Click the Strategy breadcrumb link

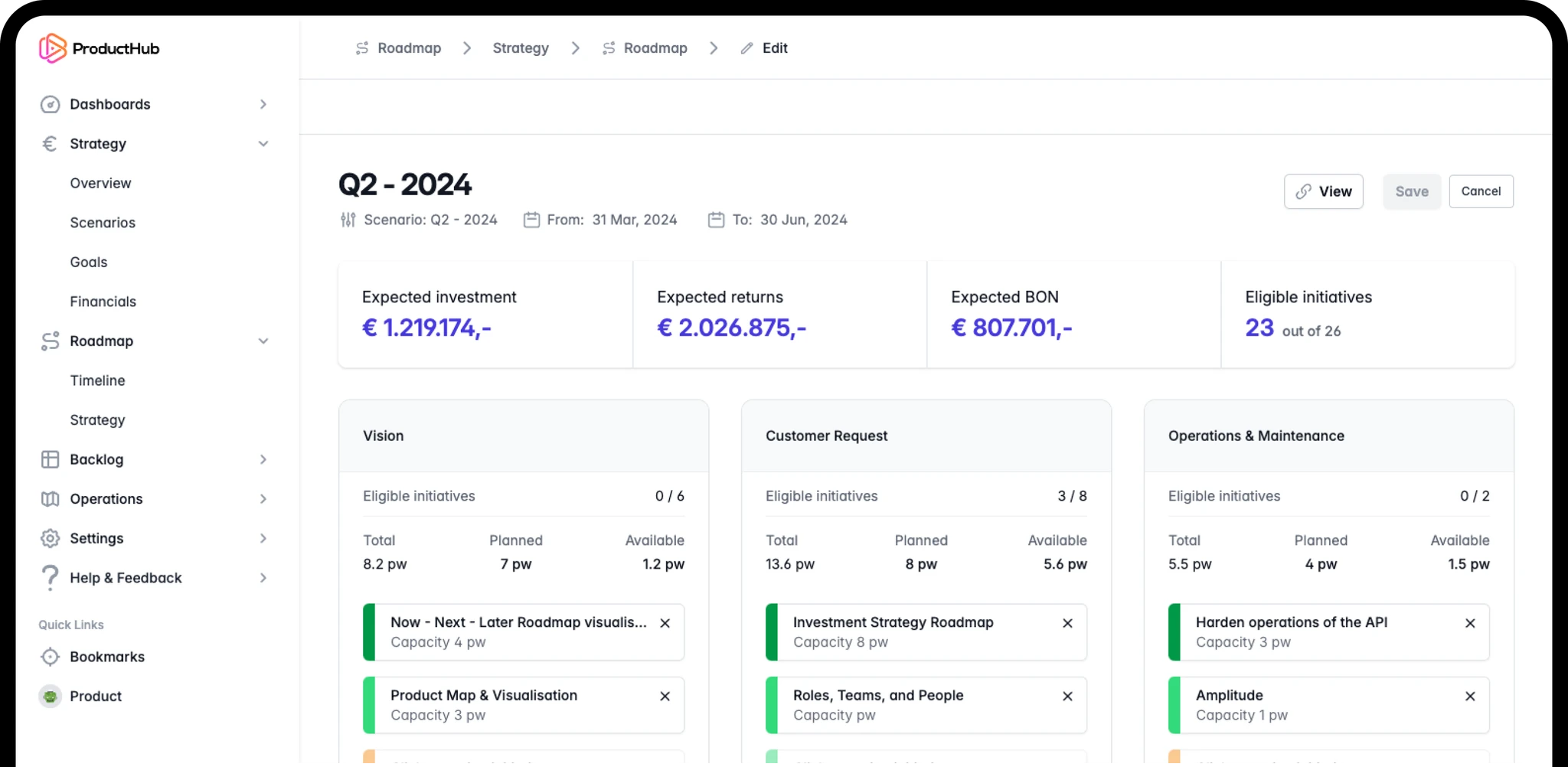(x=521, y=48)
